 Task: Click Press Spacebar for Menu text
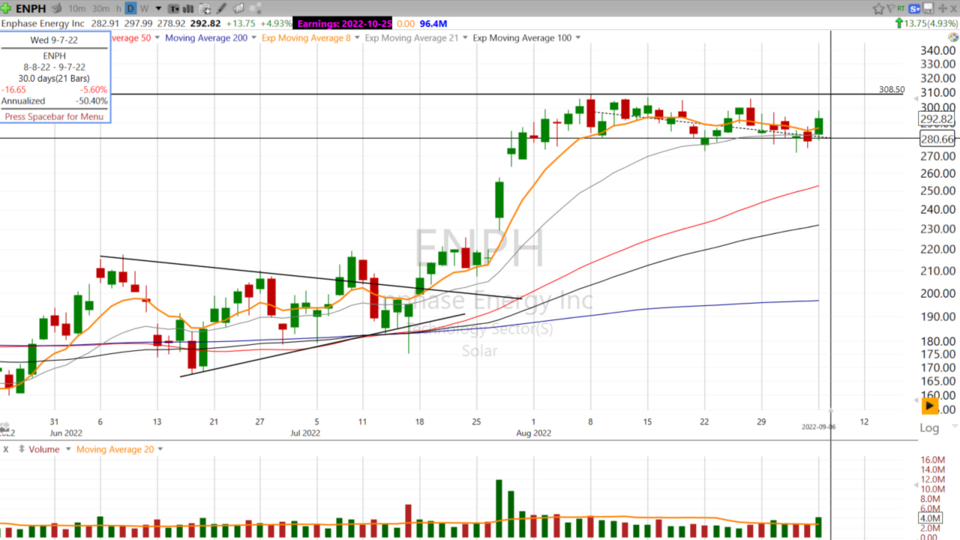54,116
